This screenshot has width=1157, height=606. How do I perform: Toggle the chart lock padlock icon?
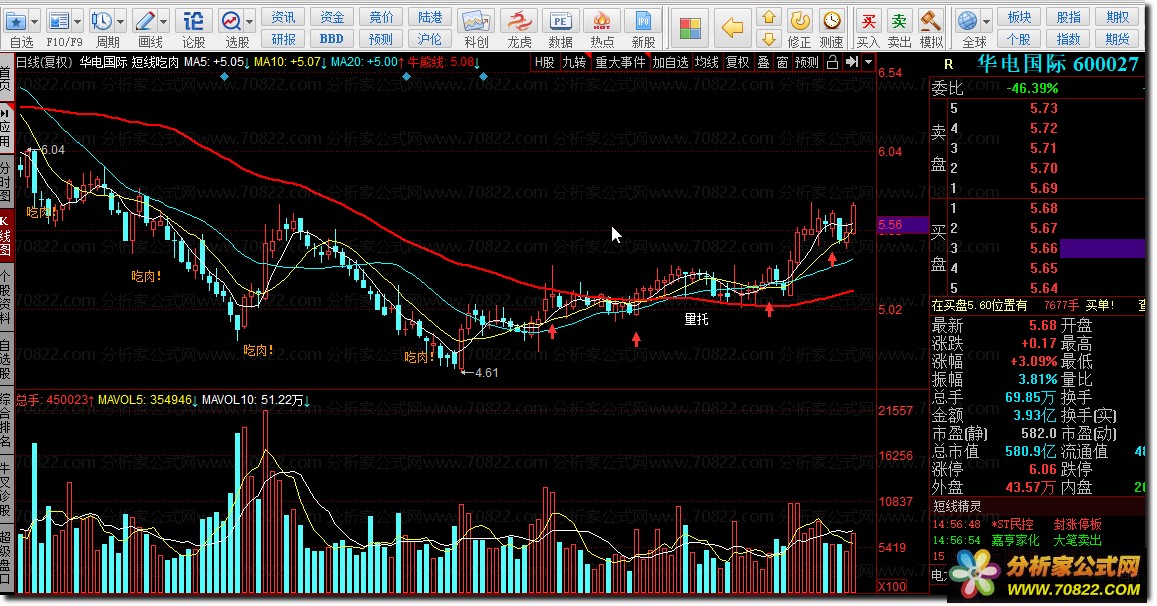tap(832, 62)
